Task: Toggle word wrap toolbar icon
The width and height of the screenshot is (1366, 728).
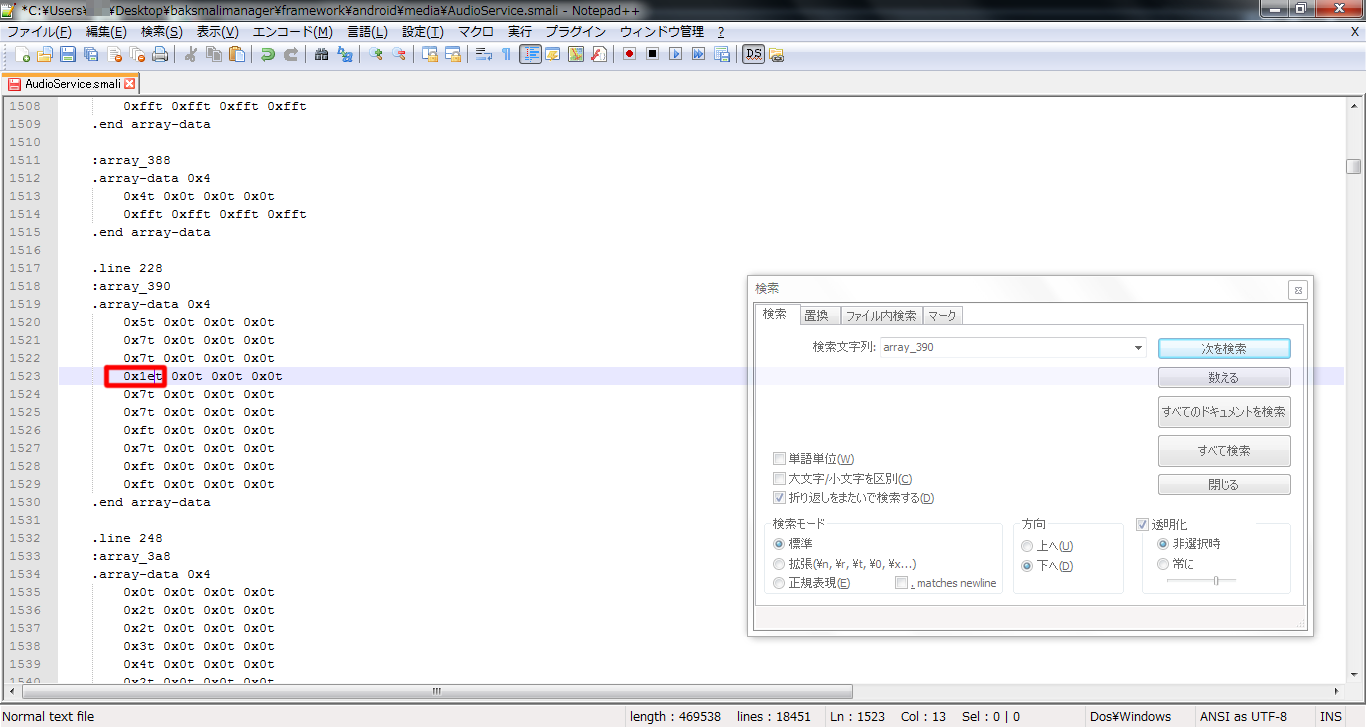Action: [x=483, y=54]
